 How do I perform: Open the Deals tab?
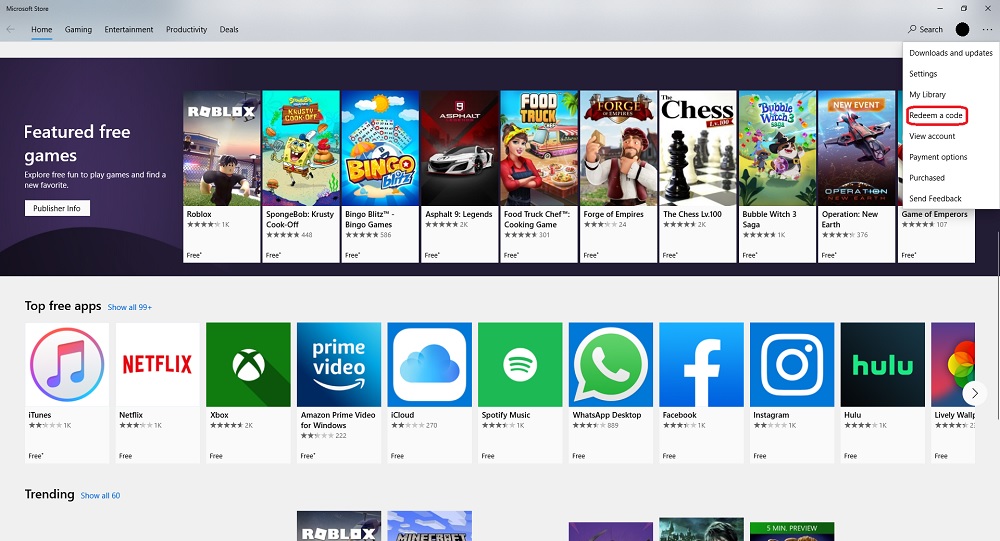[x=229, y=30]
